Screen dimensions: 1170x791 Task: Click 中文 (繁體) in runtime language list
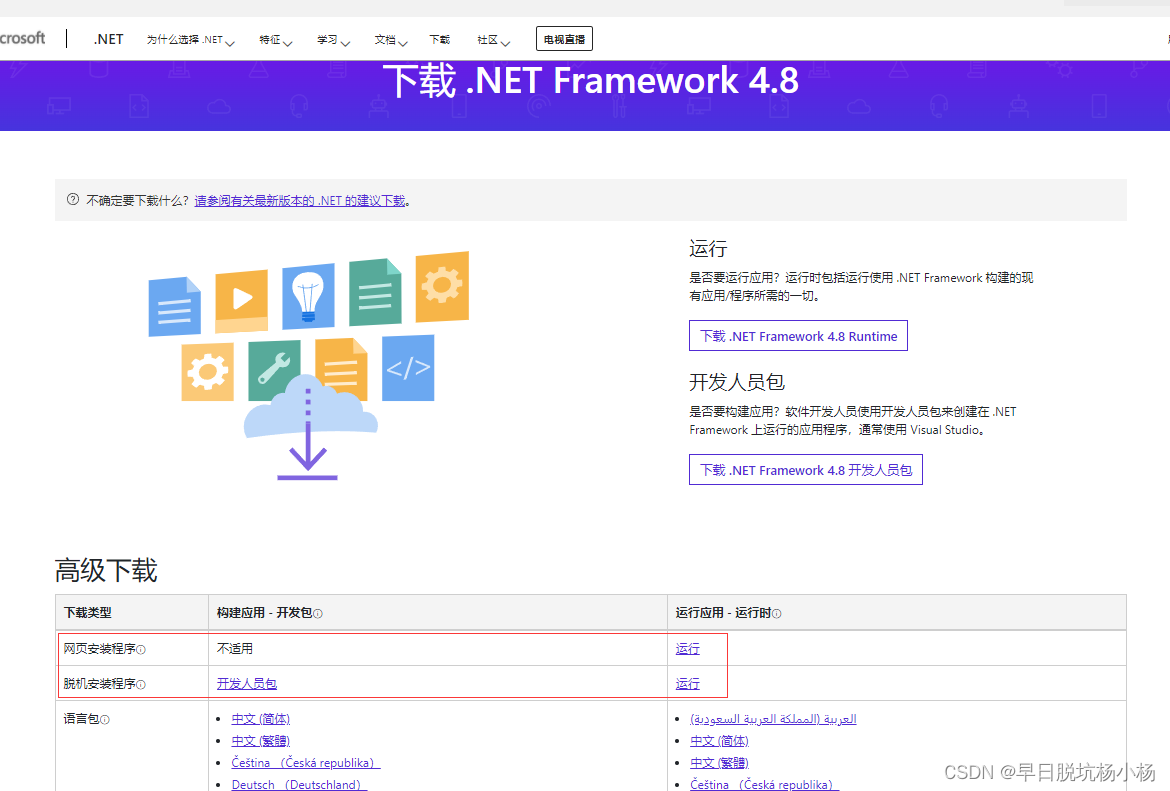(x=719, y=763)
